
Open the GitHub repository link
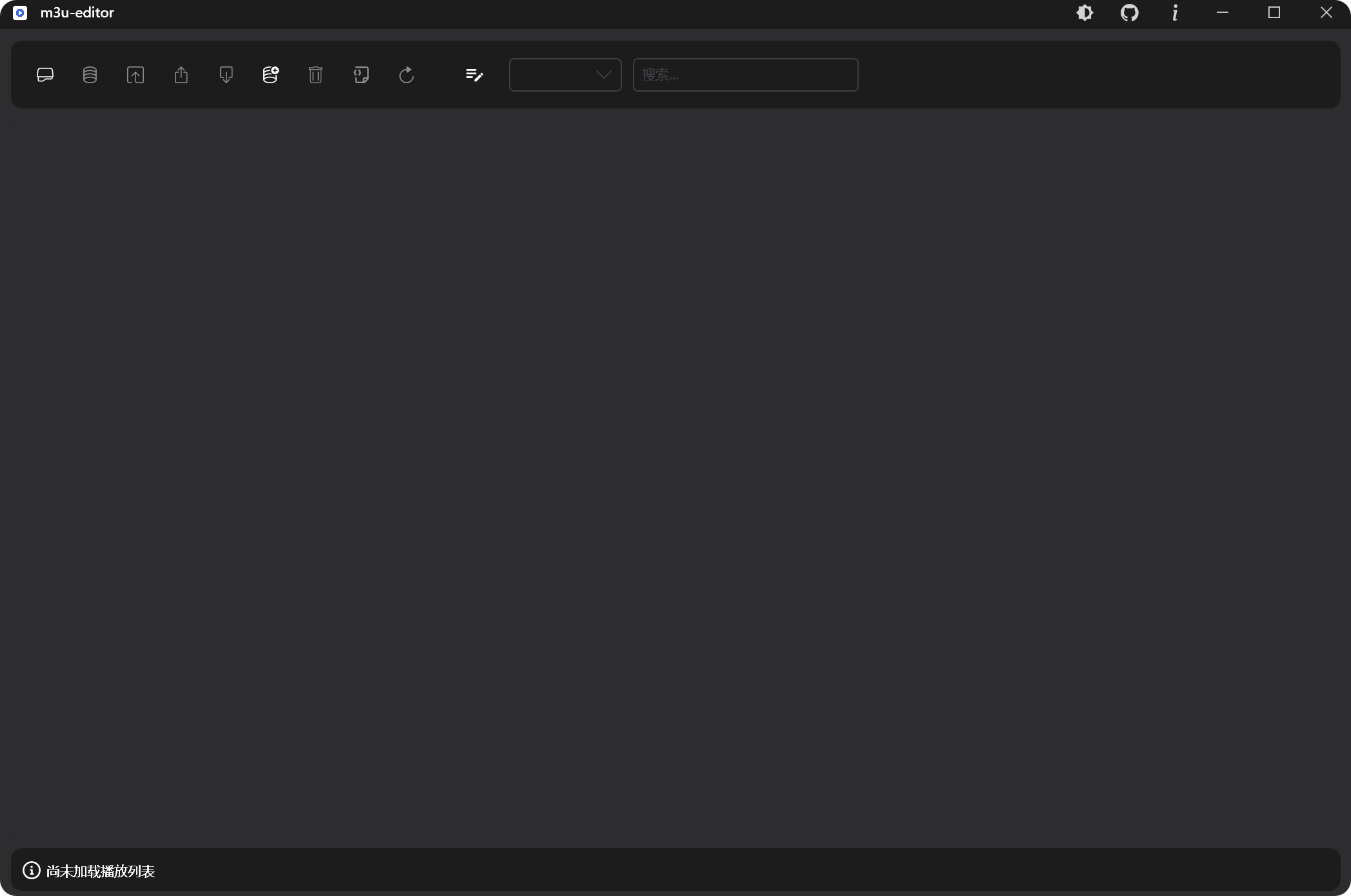click(x=1130, y=12)
